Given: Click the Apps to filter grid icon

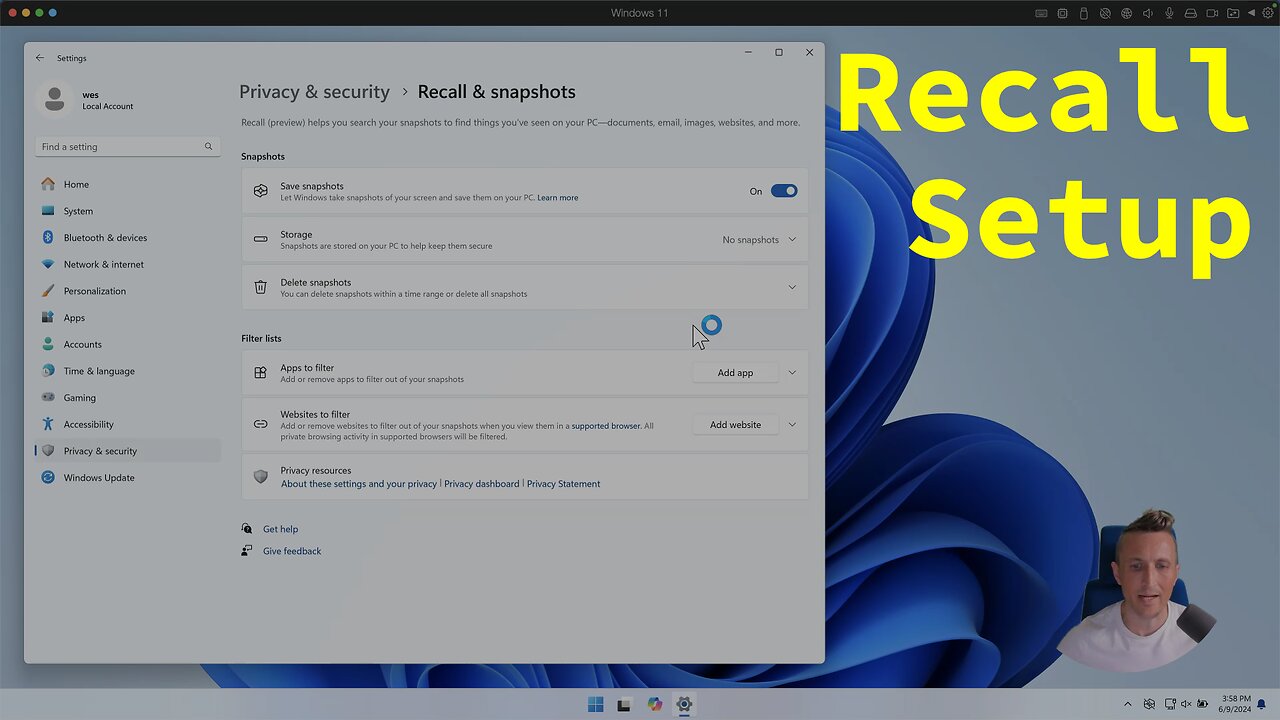Looking at the screenshot, I should [260, 373].
